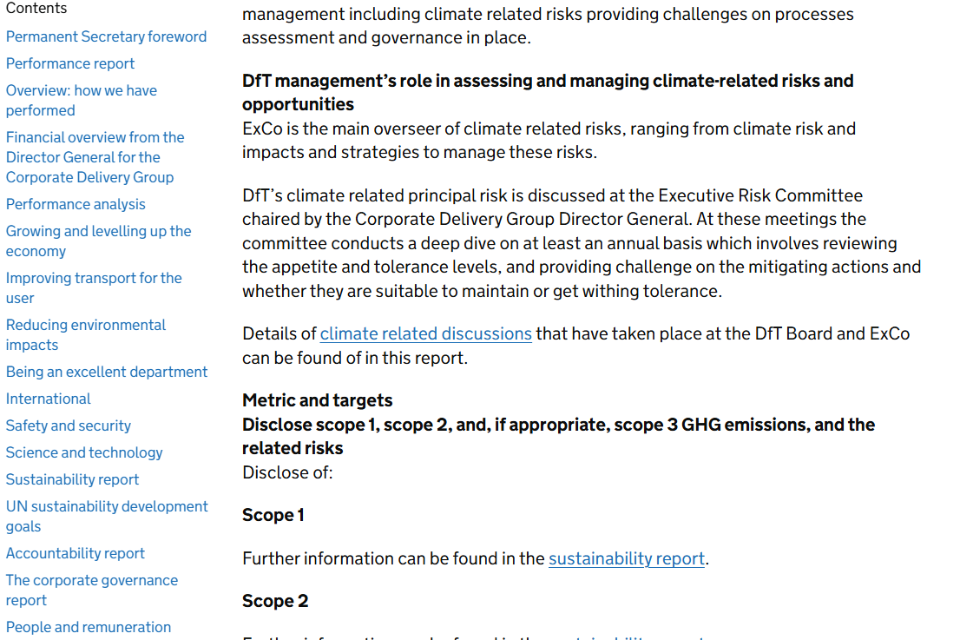Follow the climate related discussions link
The image size is (960, 640).
(x=426, y=334)
